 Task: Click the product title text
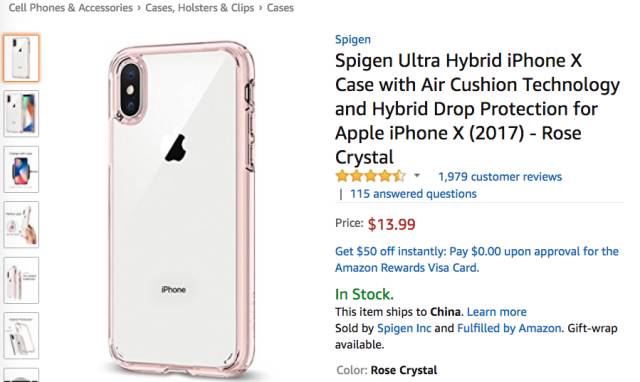click(478, 109)
